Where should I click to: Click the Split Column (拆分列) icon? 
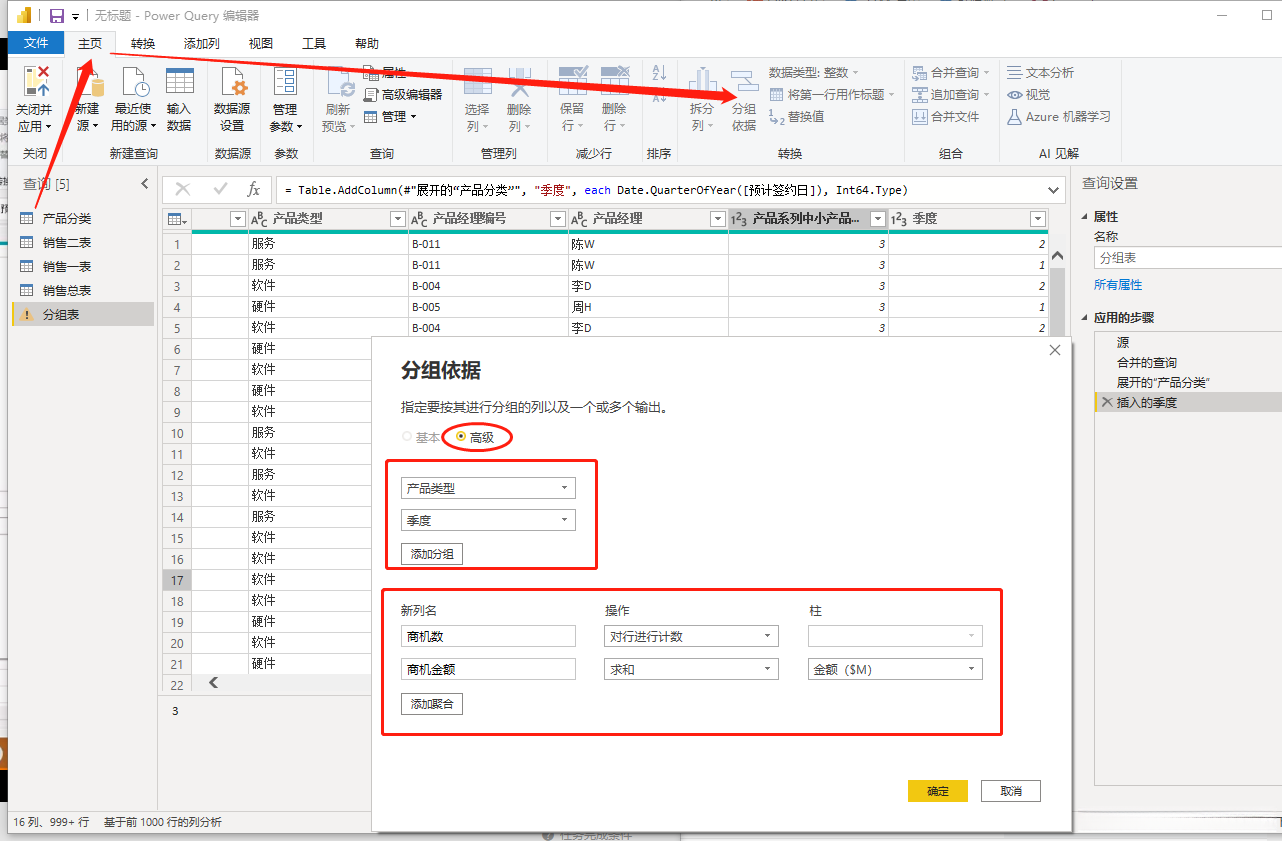pos(703,82)
